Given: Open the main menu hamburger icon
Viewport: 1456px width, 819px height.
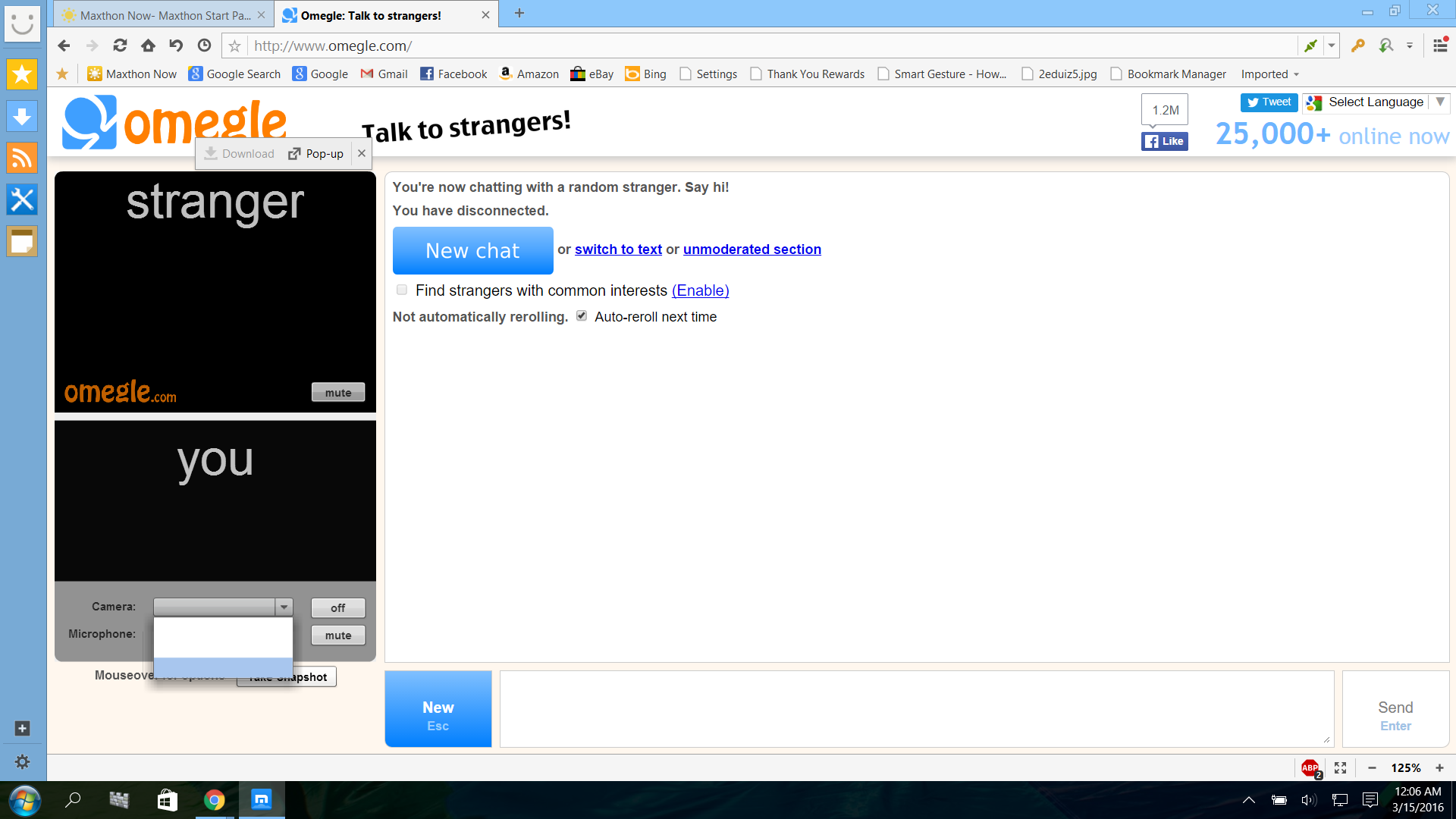Looking at the screenshot, I should point(1440,45).
